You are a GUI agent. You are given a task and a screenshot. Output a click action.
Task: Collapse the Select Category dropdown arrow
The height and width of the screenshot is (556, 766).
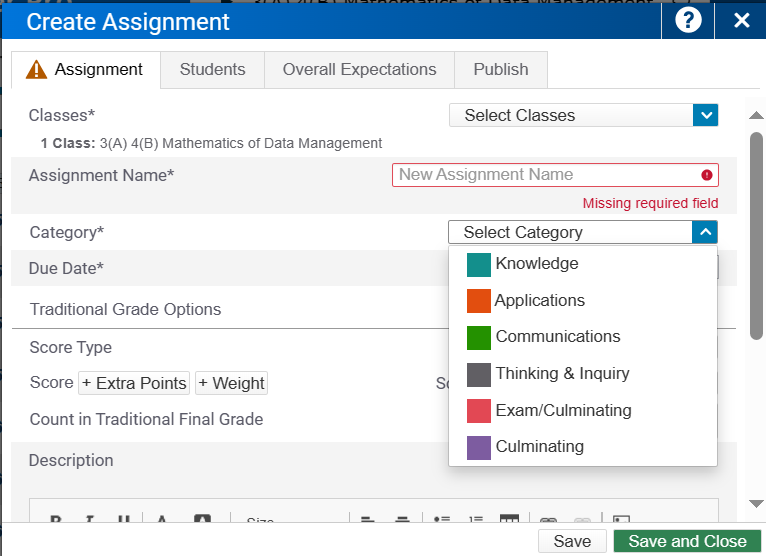click(705, 232)
